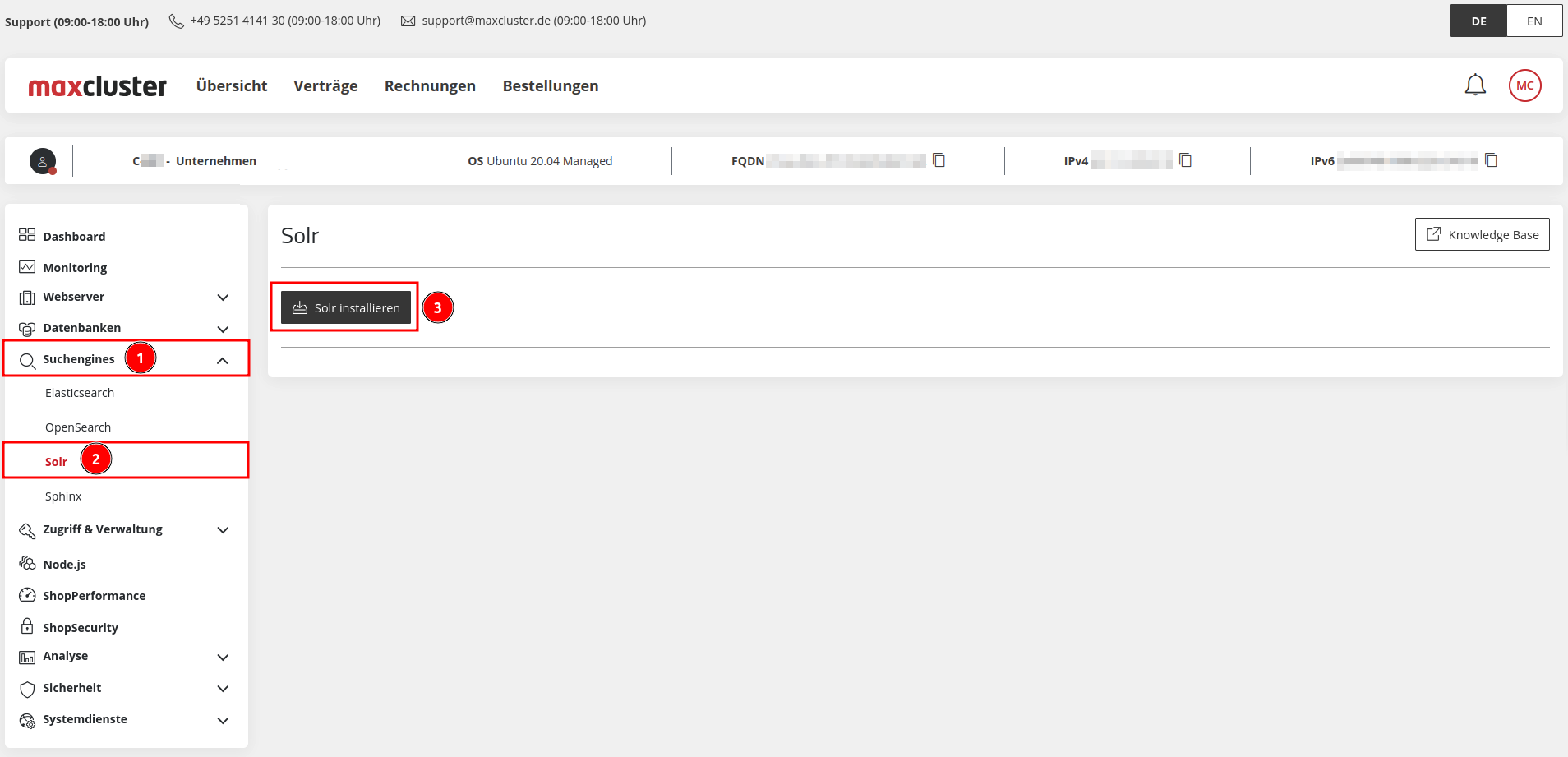Screen dimensions: 1568x757
Task: Expand the Sicherheit section chevron
Action: 223,689
